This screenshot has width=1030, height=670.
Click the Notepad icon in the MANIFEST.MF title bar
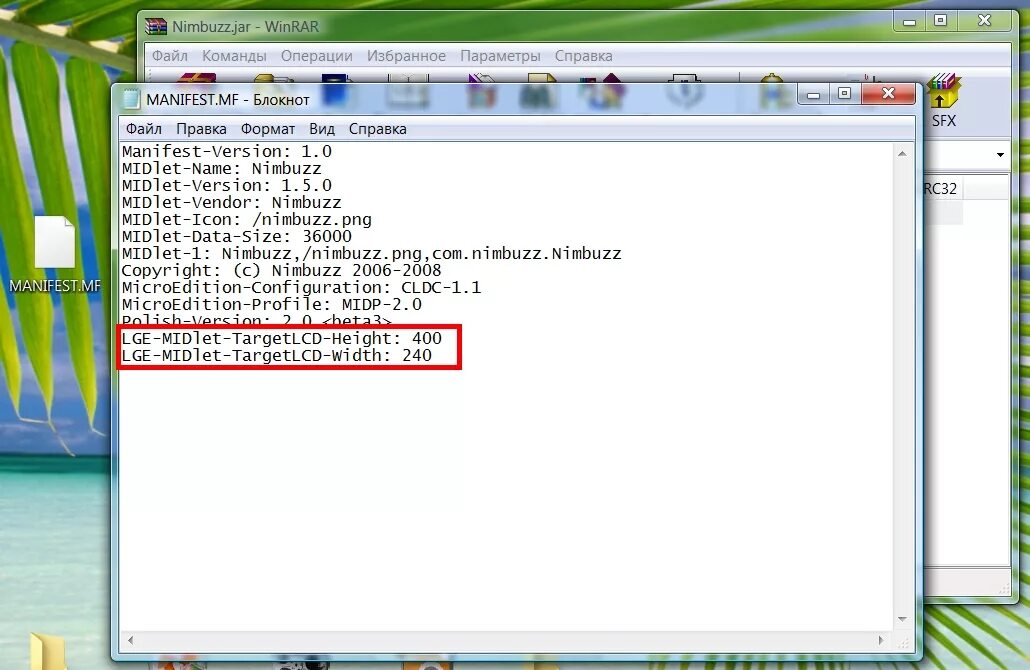pyautogui.click(x=131, y=99)
